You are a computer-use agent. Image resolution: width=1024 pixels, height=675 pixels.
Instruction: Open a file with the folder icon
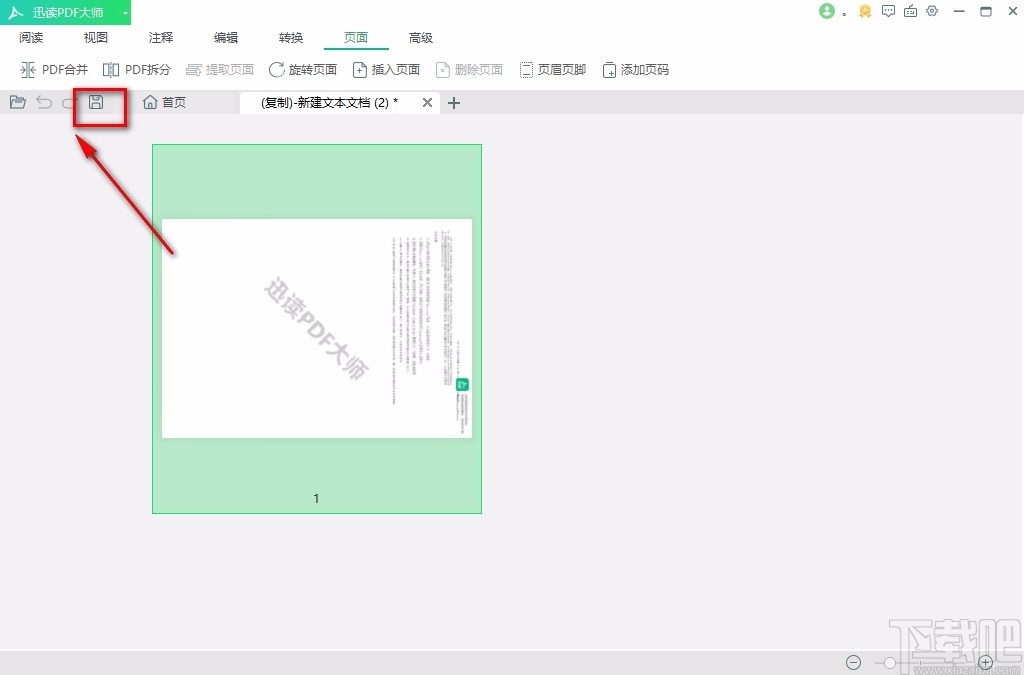(17, 102)
